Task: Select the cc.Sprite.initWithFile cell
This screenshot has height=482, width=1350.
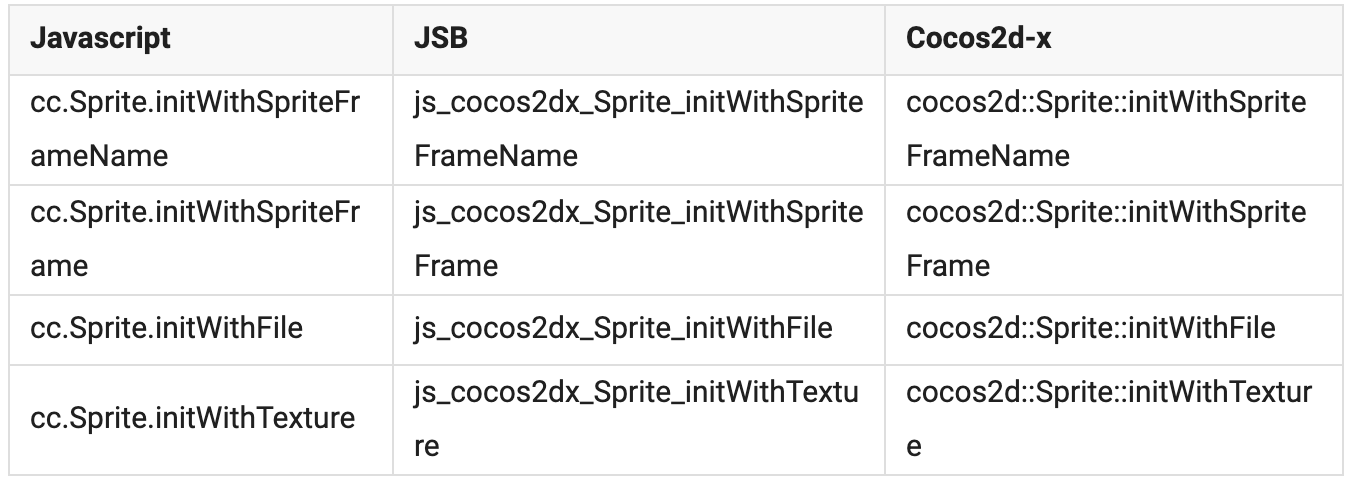Action: click(167, 328)
